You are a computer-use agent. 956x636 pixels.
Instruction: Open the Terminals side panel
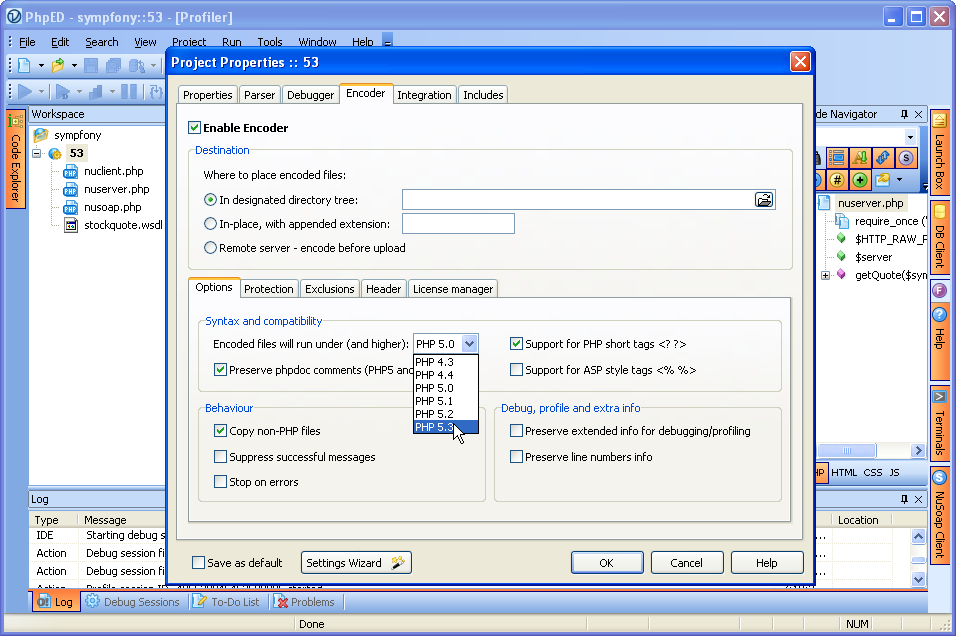(x=939, y=422)
